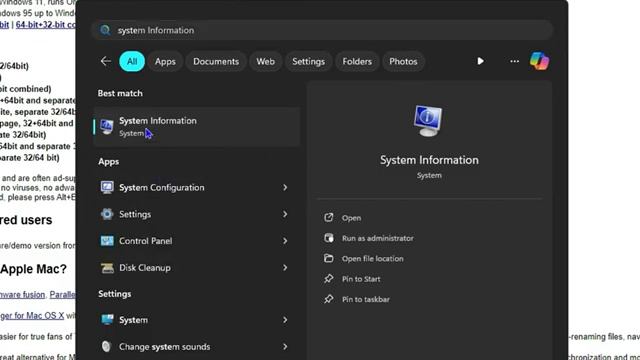Click the Mac OS X link in background page

tap(32, 316)
